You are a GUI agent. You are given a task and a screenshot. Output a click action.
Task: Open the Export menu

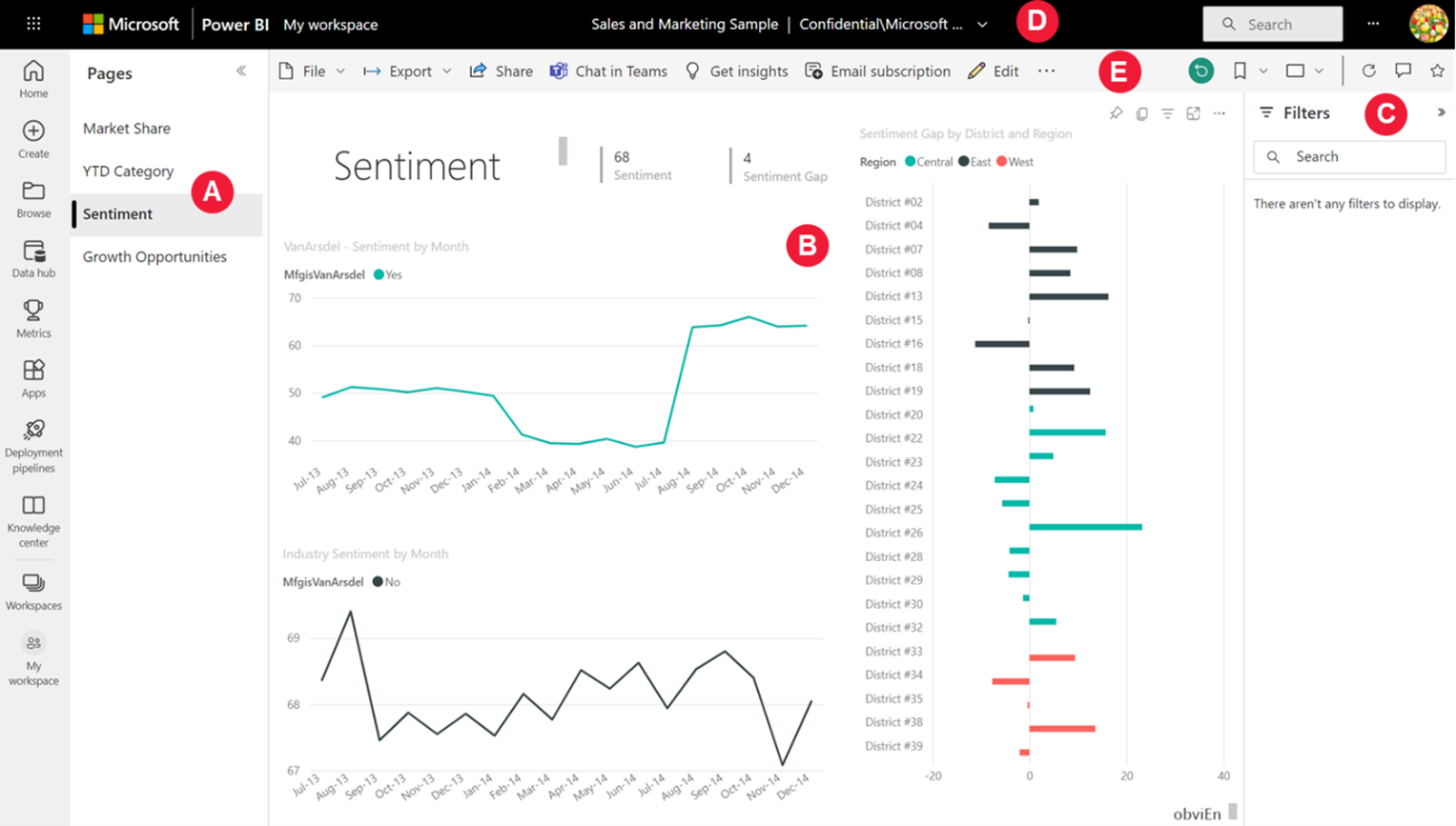point(408,71)
